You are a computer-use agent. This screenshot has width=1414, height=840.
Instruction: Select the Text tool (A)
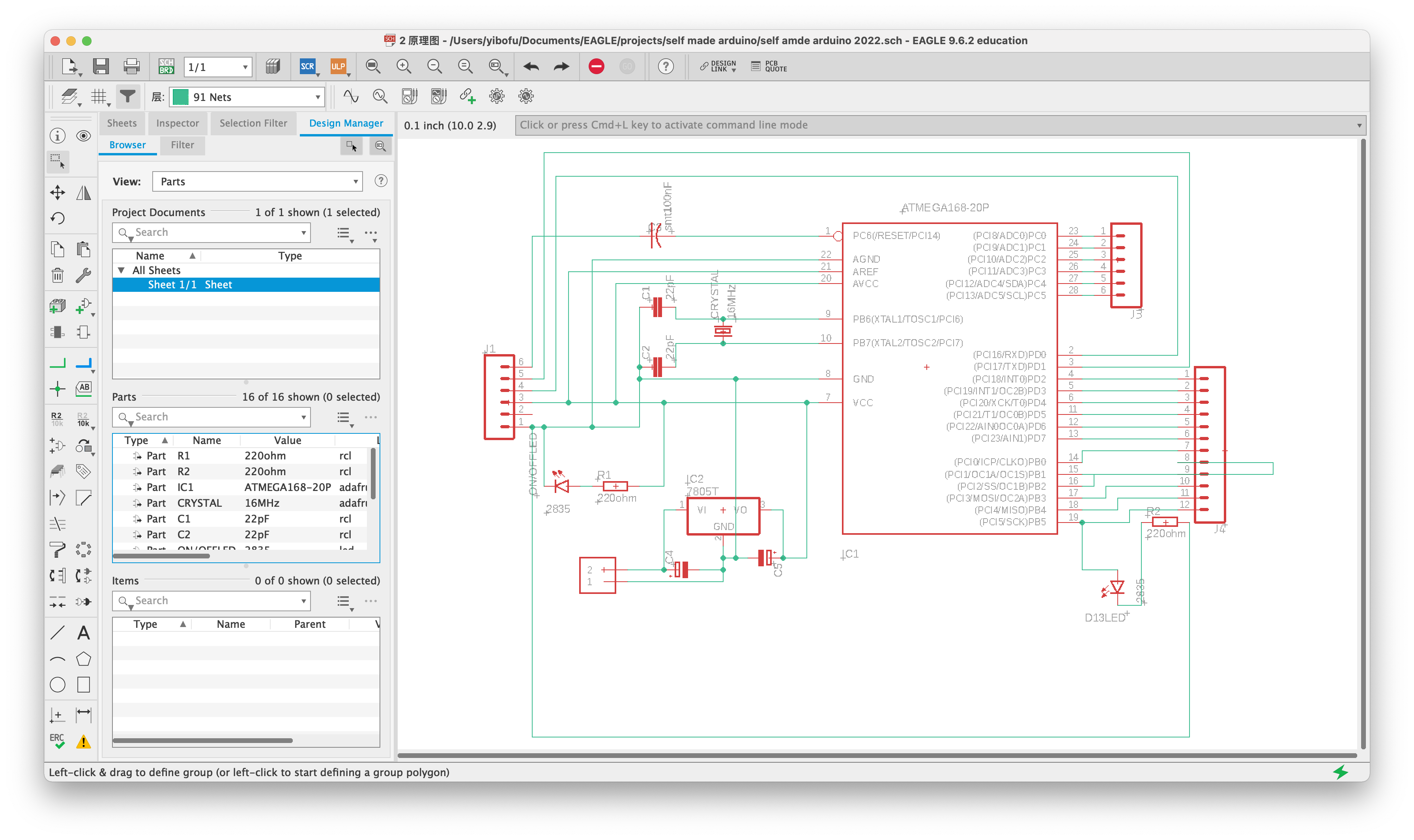(83, 633)
